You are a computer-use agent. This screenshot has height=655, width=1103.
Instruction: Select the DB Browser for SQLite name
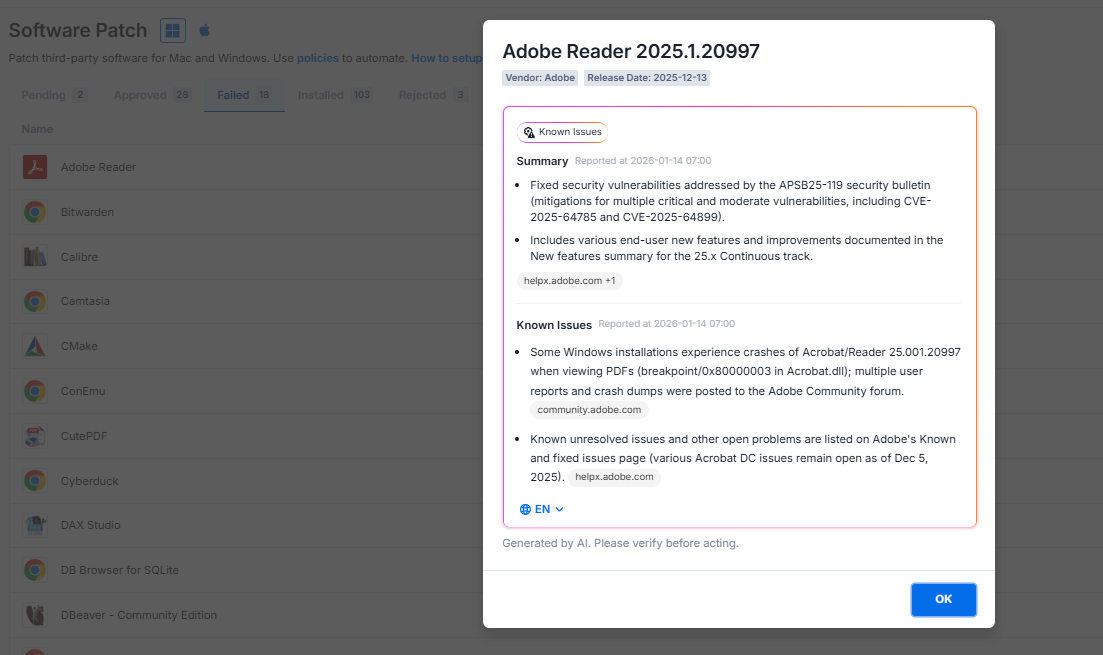click(x=120, y=571)
